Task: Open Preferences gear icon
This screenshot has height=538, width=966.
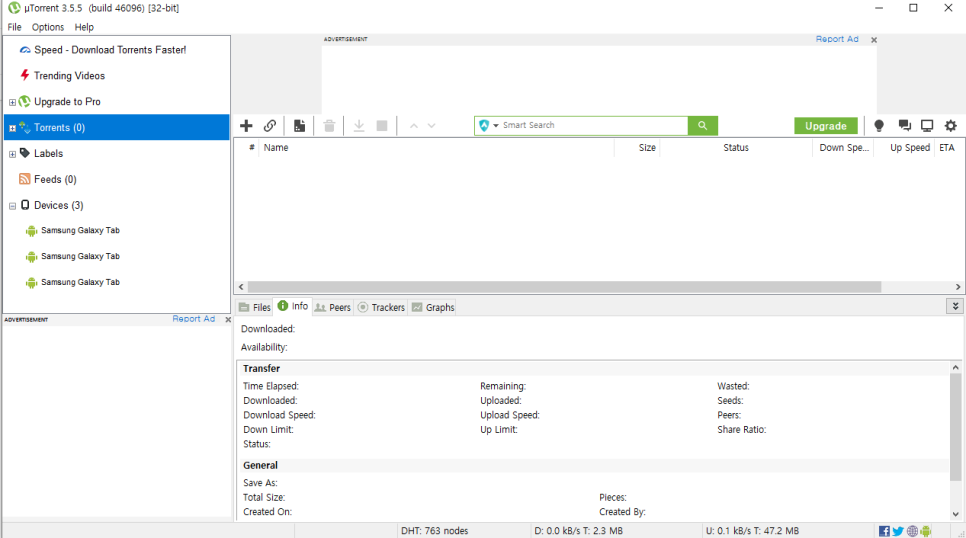Action: 951,126
